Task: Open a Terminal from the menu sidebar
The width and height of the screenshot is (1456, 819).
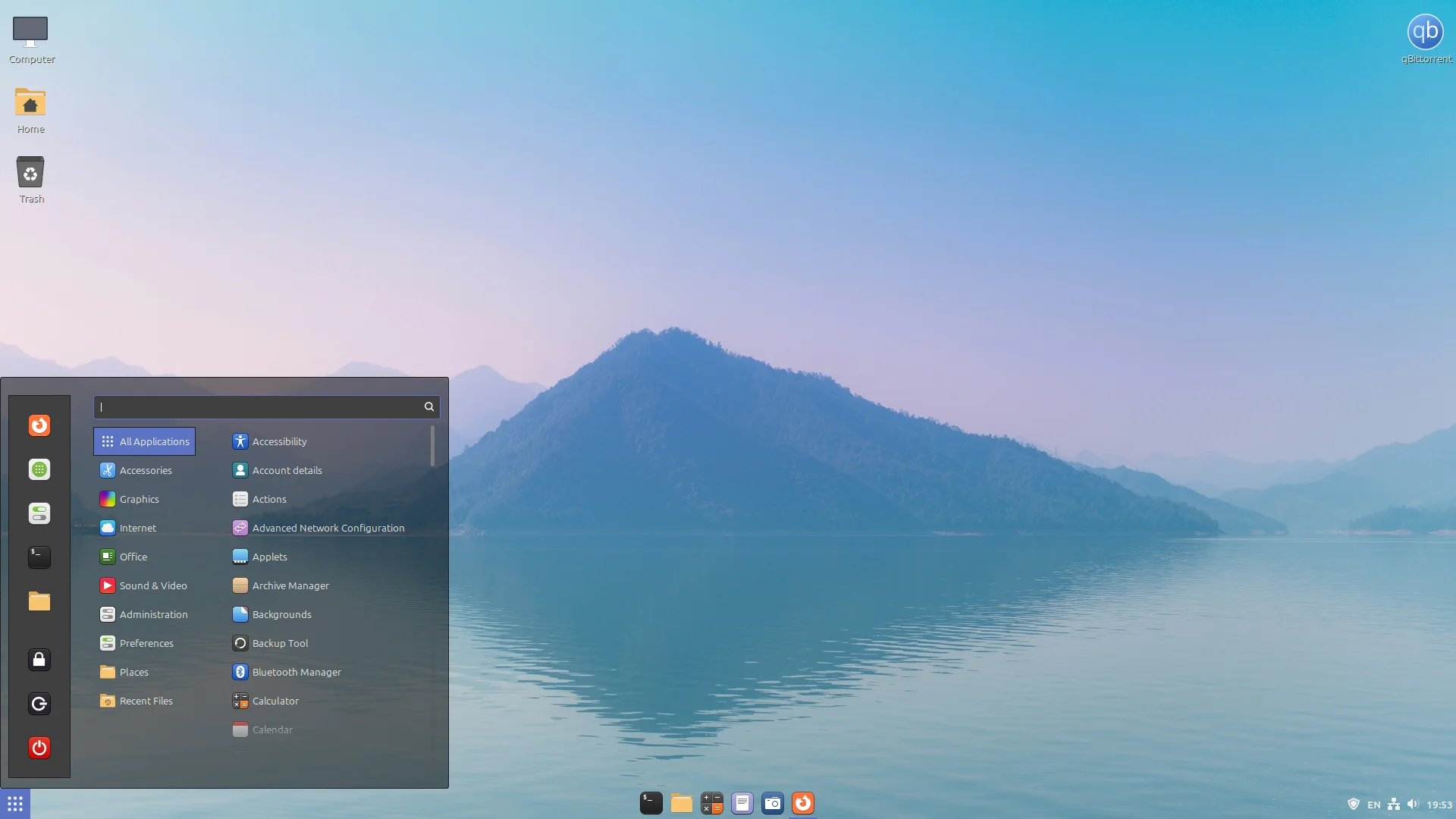Action: (x=39, y=557)
